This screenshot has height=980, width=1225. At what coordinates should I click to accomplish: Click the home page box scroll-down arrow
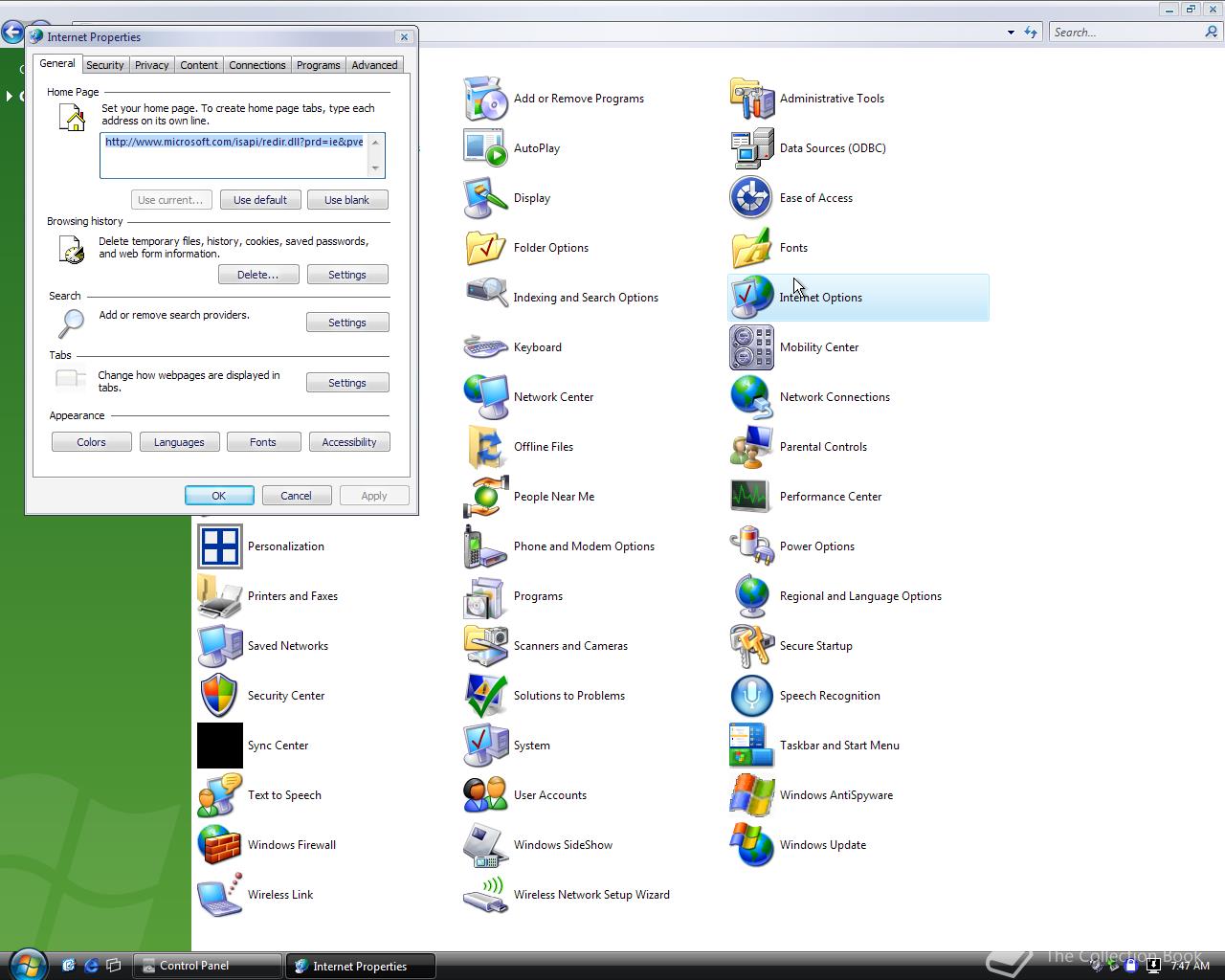[x=375, y=168]
